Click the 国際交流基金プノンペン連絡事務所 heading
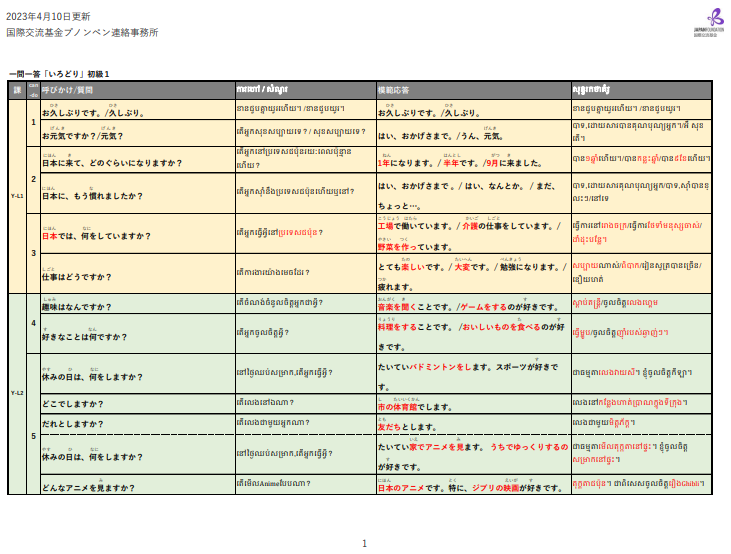731x554 pixels. [x=80, y=32]
